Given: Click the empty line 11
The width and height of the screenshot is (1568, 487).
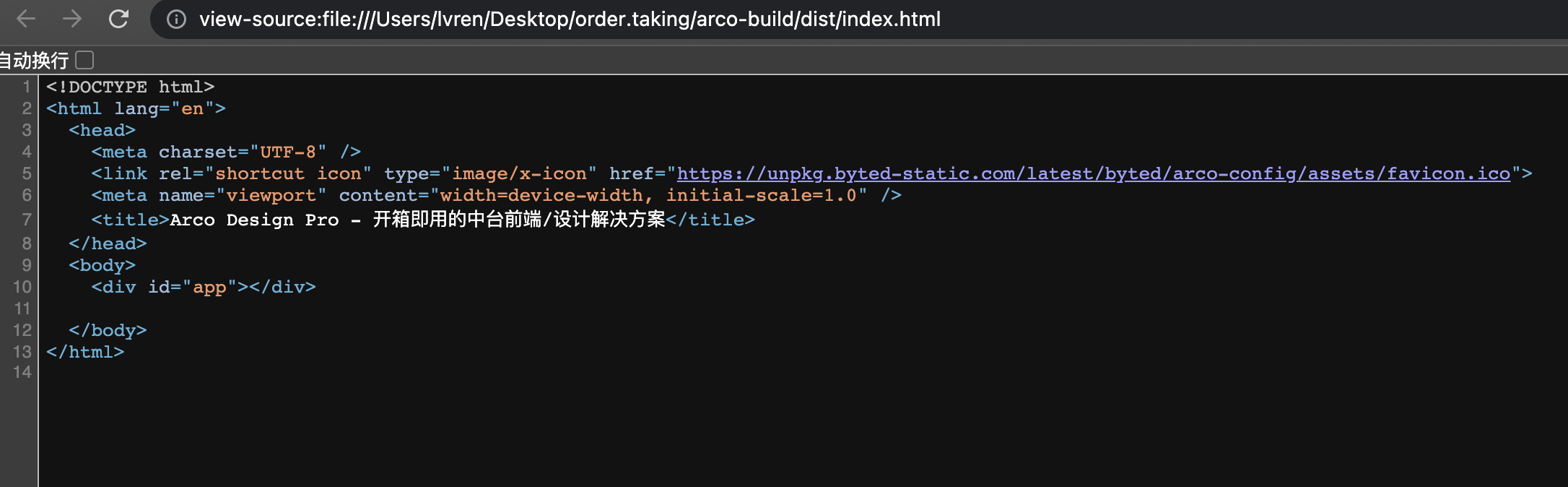Looking at the screenshot, I should click(217, 309).
